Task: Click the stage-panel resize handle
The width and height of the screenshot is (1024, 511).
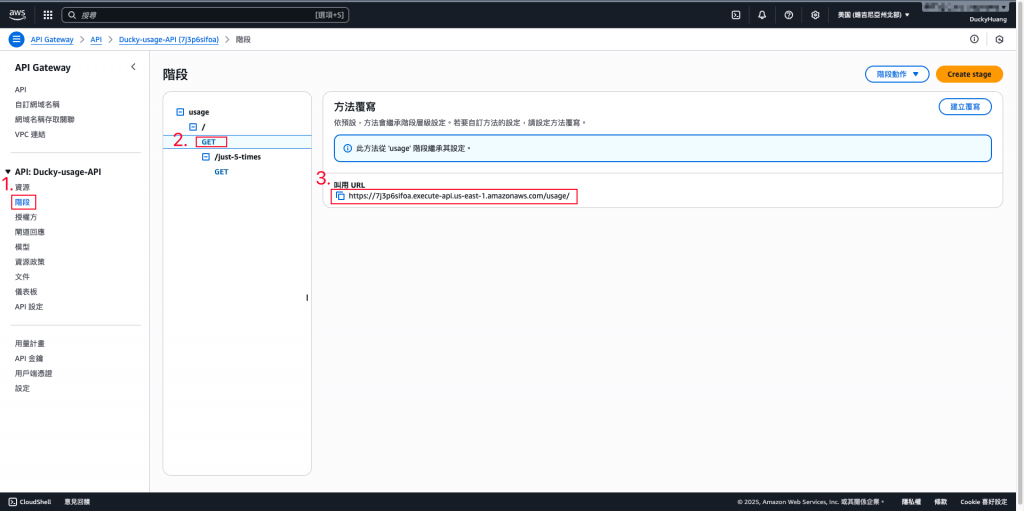Action: click(307, 297)
